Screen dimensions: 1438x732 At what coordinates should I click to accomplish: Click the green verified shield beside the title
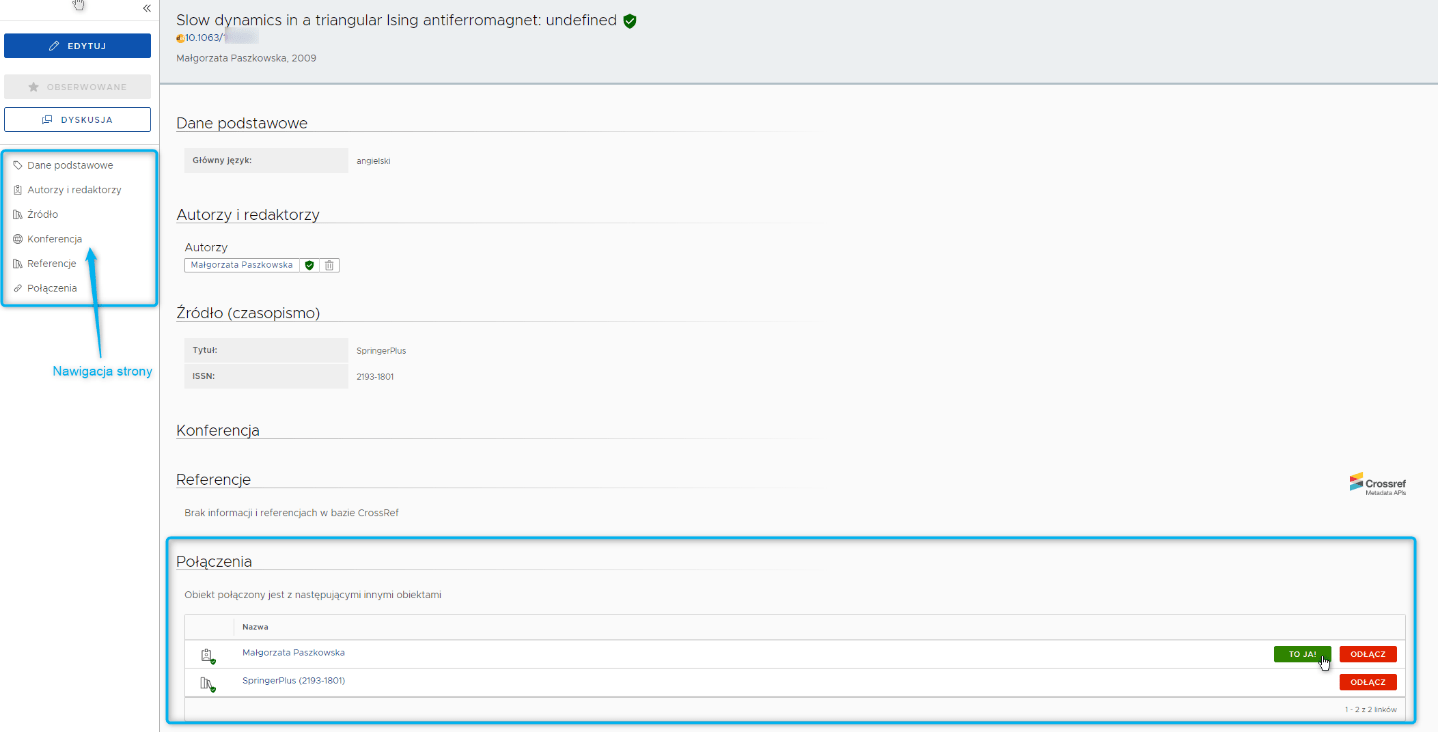tap(630, 21)
